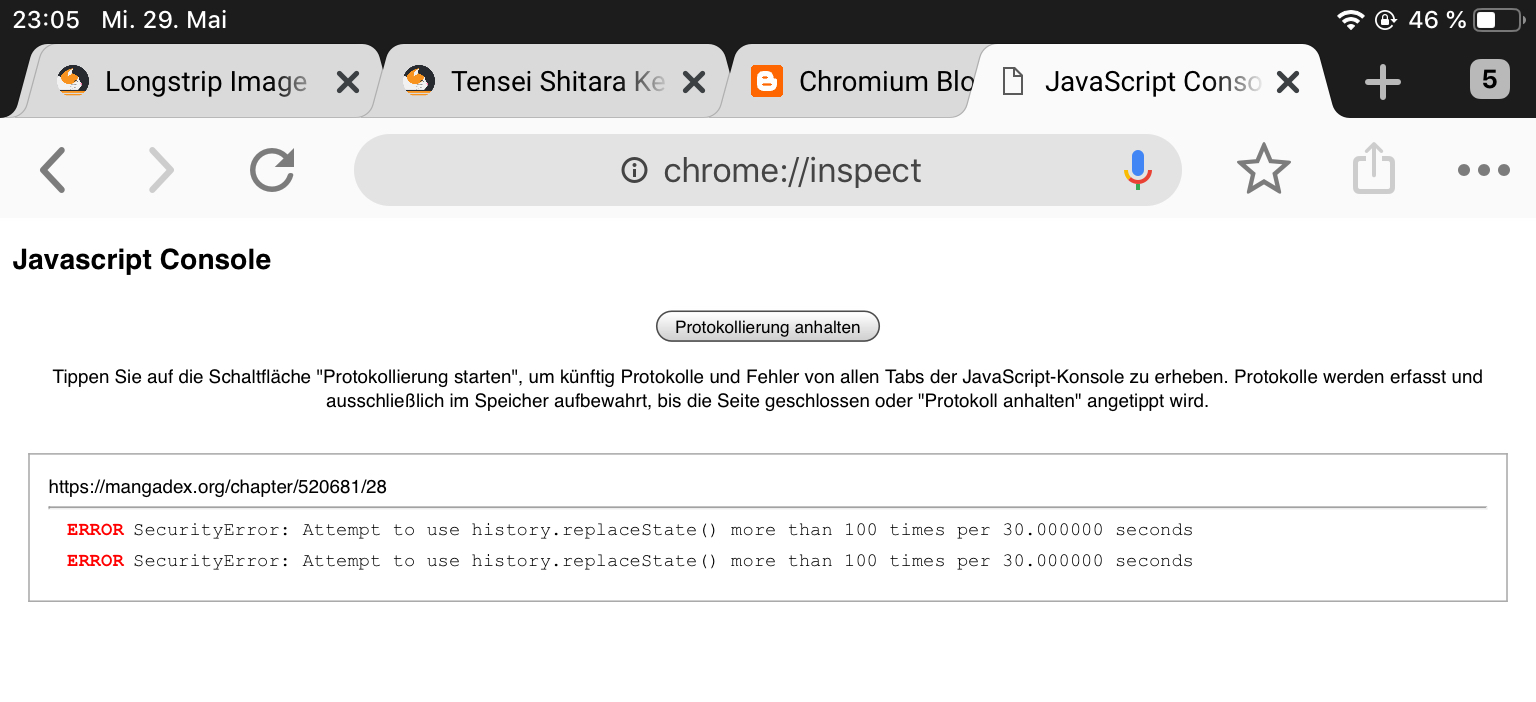The height and width of the screenshot is (702, 1536).
Task: Tap the forward navigation arrow
Action: [161, 170]
